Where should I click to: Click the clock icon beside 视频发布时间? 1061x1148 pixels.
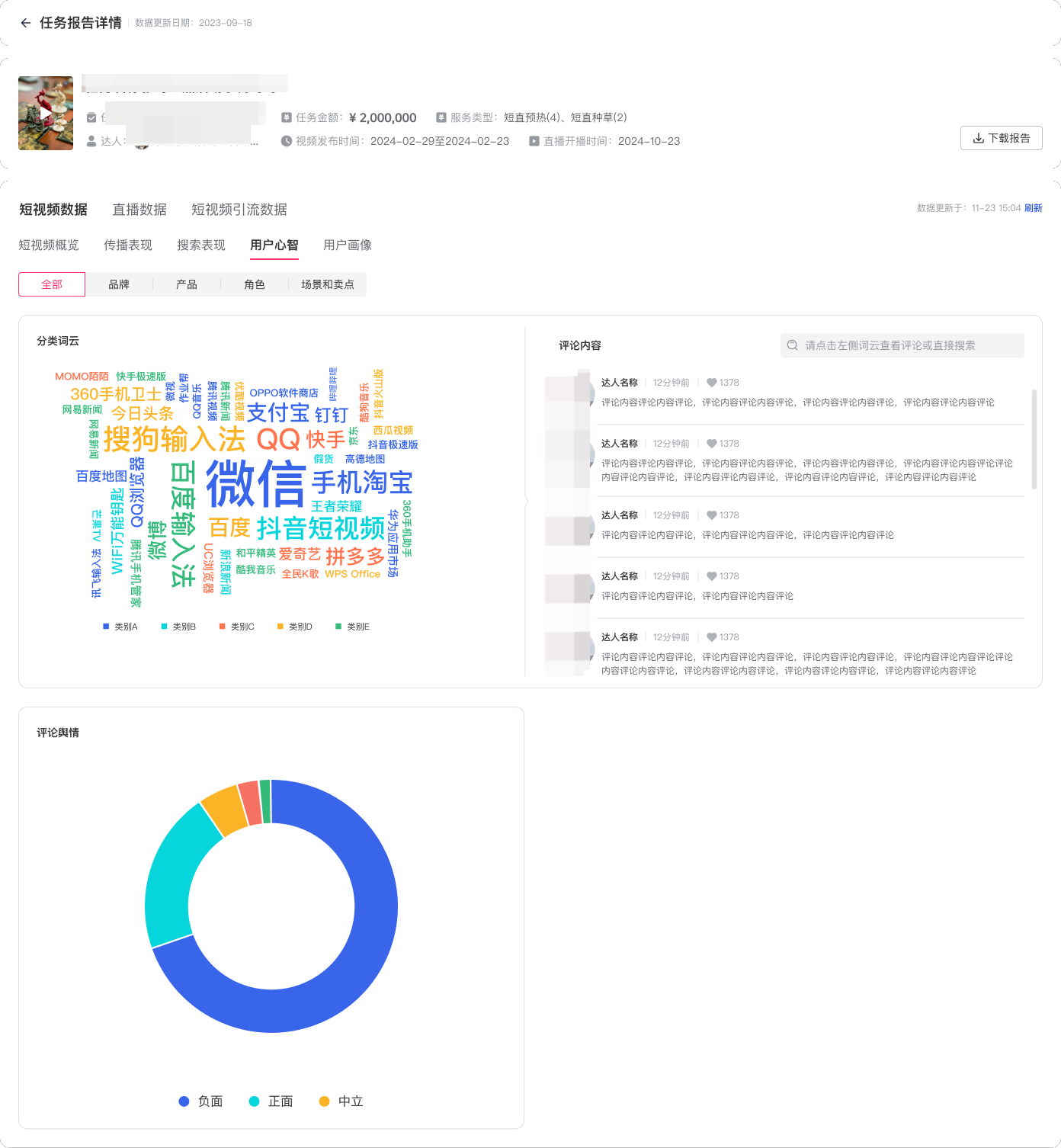point(287,141)
